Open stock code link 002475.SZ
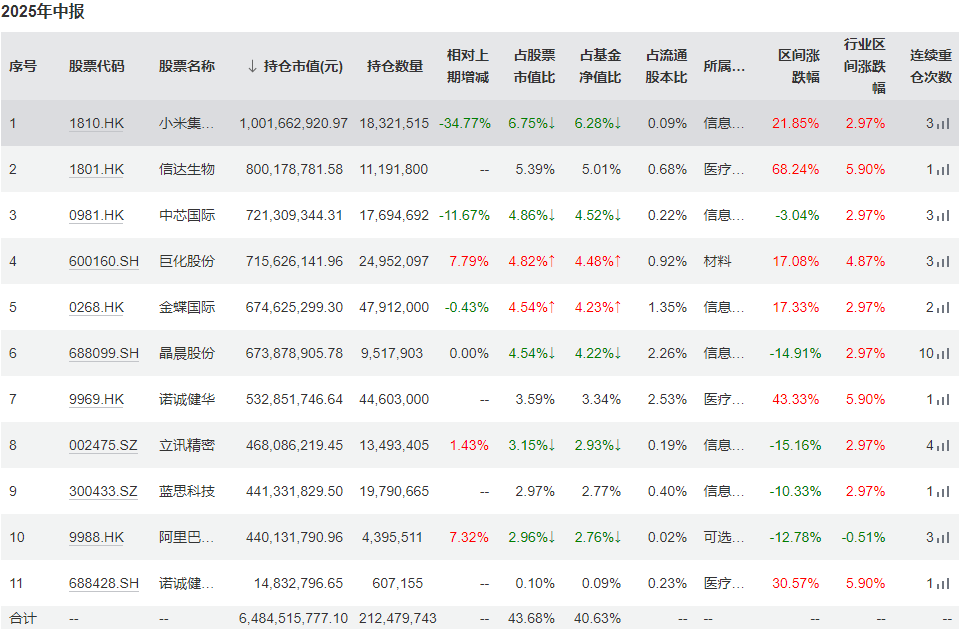This screenshot has height=629, width=959. (103, 445)
